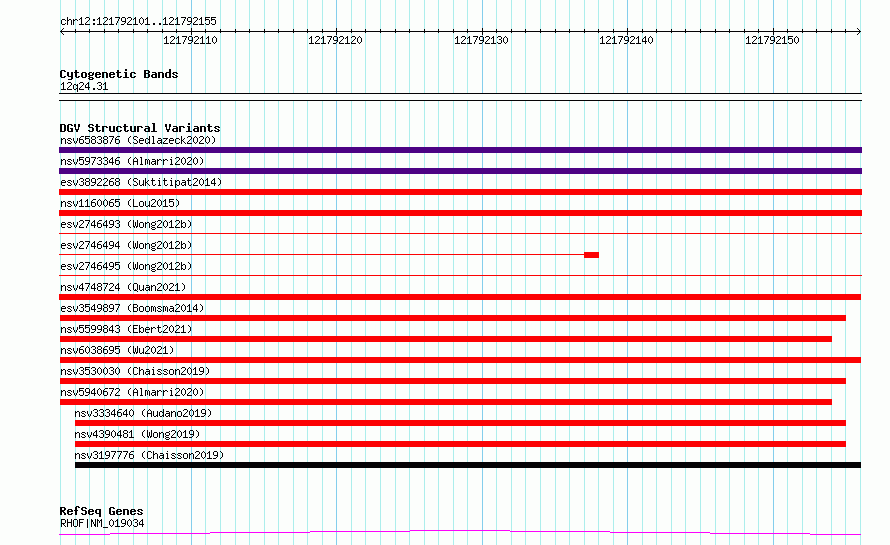Click the 121792120 ruler coordinate
The width and height of the screenshot is (890, 545).
point(335,40)
